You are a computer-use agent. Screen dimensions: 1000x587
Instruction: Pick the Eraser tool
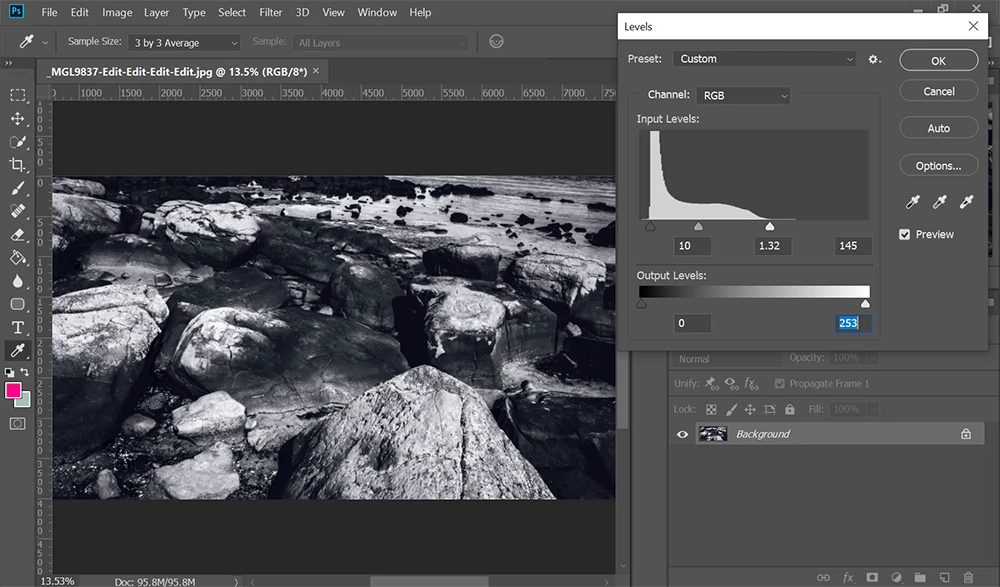[17, 235]
